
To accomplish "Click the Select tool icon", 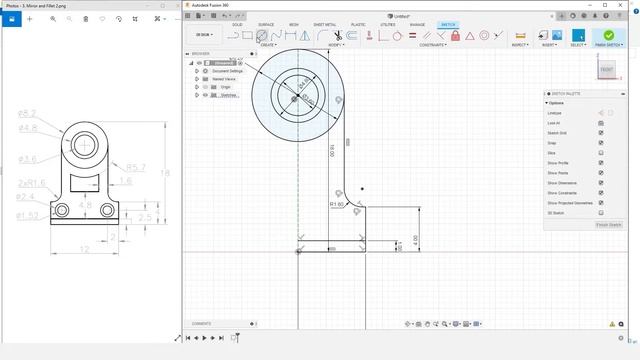I will click(578, 36).
